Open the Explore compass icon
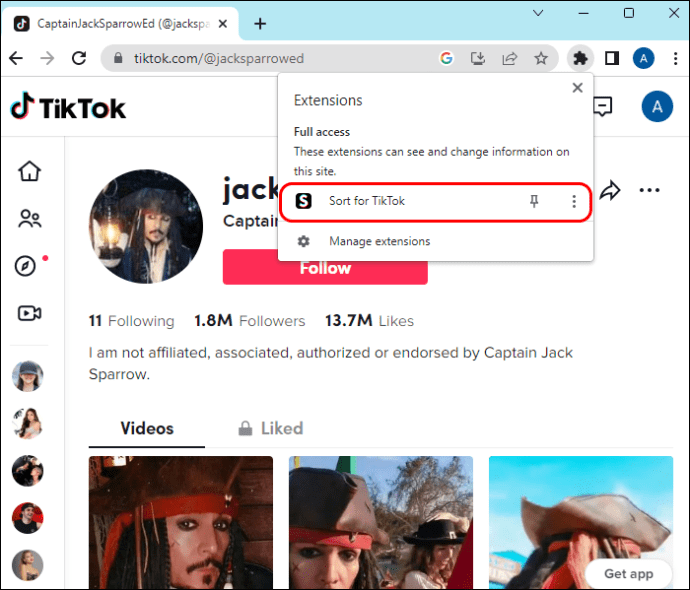690x590 pixels. (x=27, y=266)
